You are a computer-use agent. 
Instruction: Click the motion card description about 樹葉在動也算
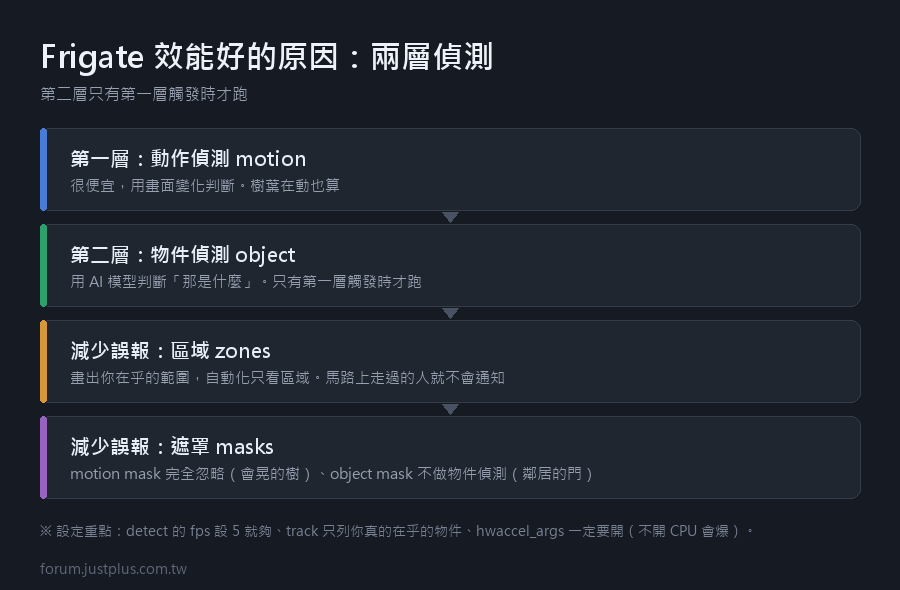point(205,186)
